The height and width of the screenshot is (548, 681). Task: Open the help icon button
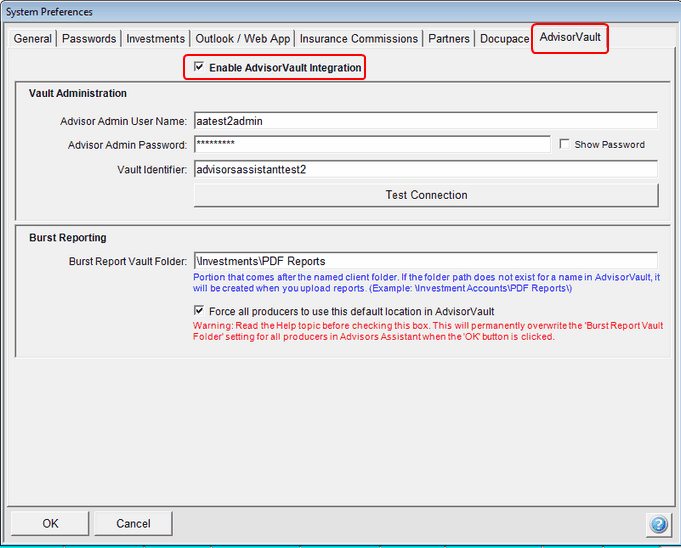click(658, 524)
